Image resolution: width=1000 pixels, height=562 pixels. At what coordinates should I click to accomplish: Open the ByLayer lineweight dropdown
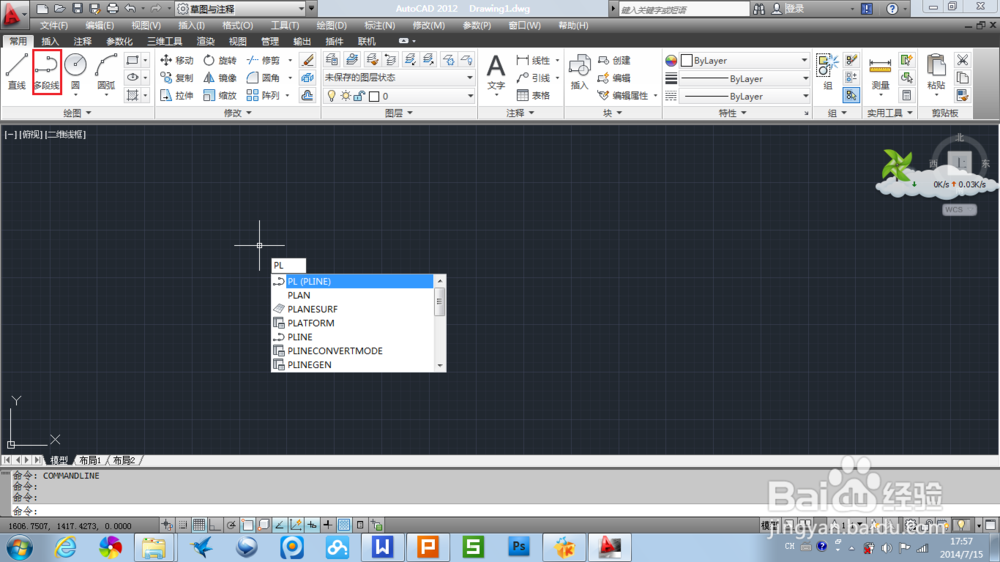745,78
